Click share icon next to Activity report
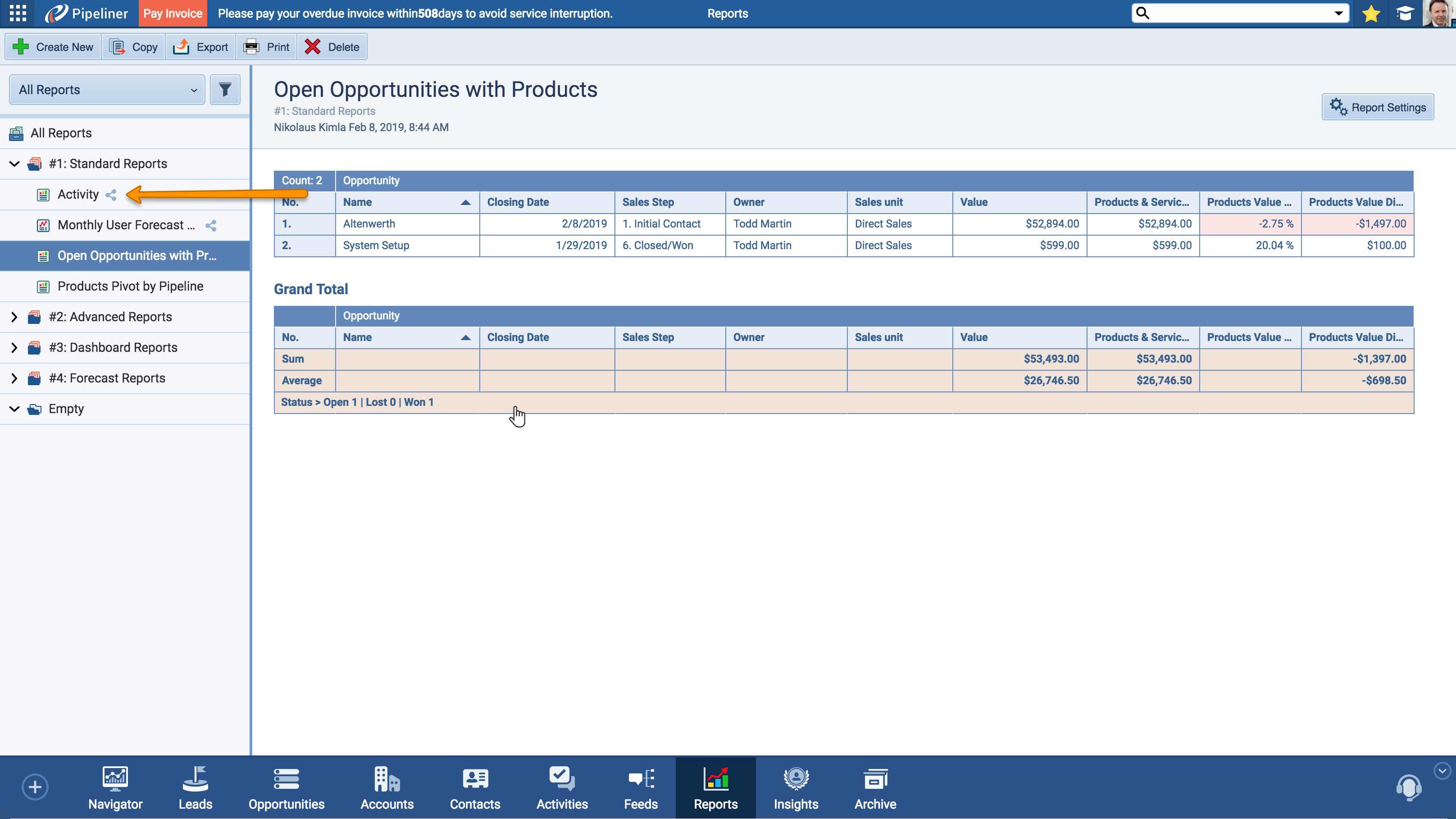The image size is (1456, 819). coord(111,195)
